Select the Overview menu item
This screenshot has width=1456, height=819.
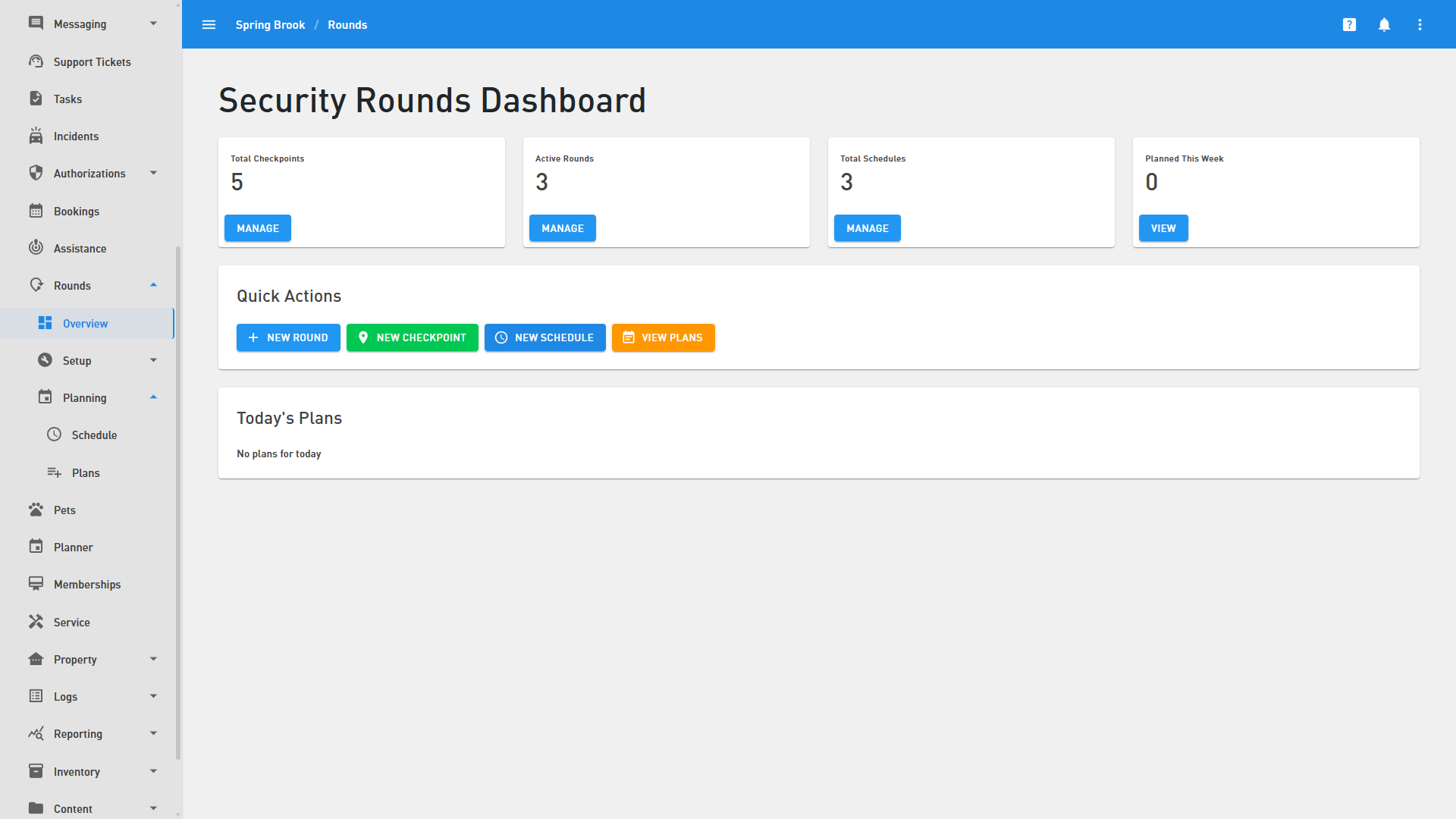(x=86, y=324)
